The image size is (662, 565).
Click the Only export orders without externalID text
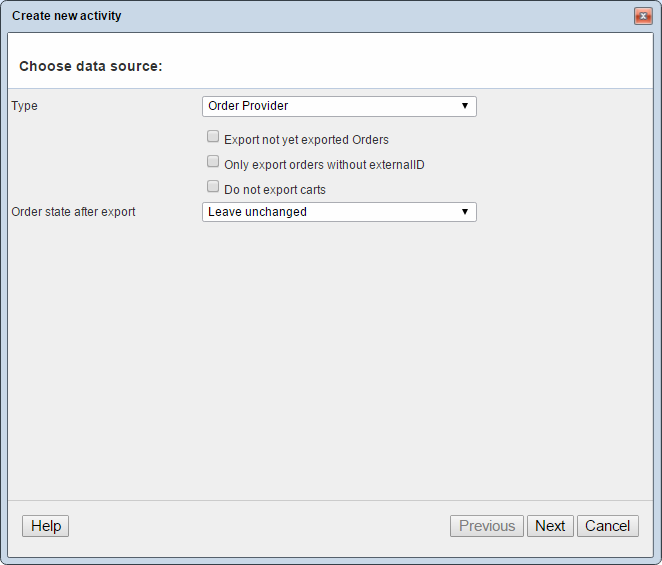pos(324,165)
